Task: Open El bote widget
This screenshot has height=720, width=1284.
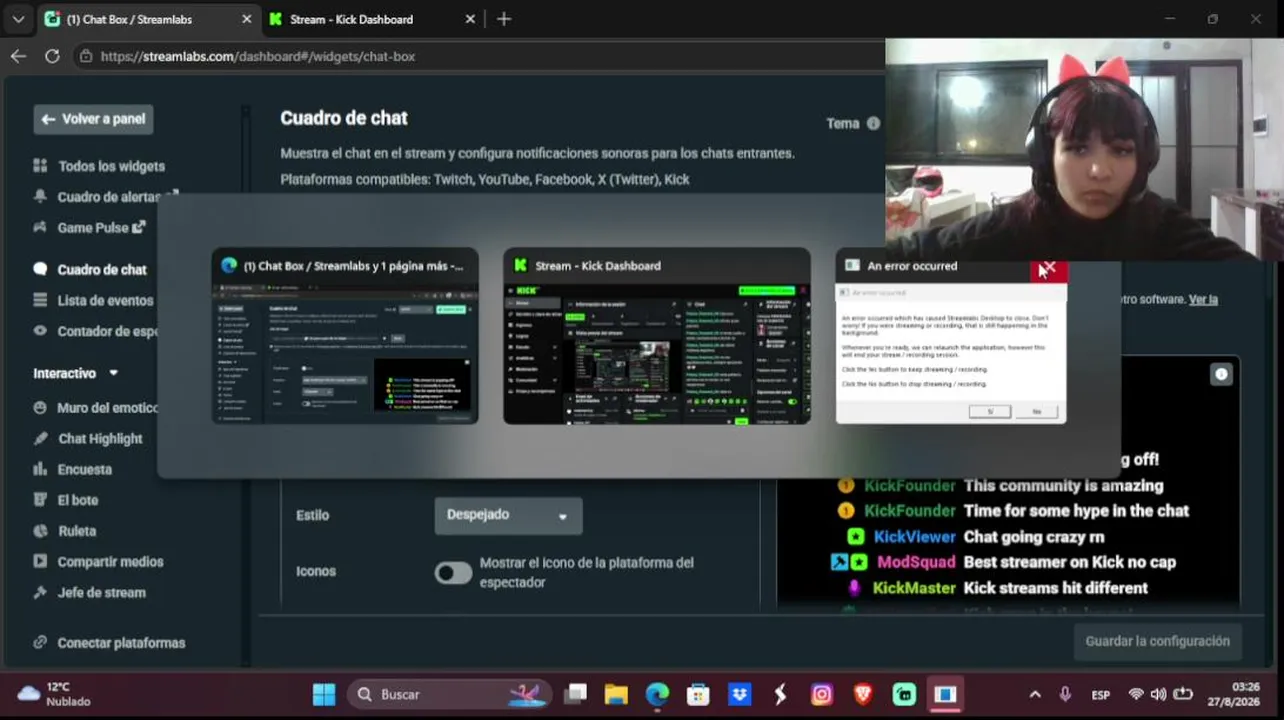Action: coord(66,500)
